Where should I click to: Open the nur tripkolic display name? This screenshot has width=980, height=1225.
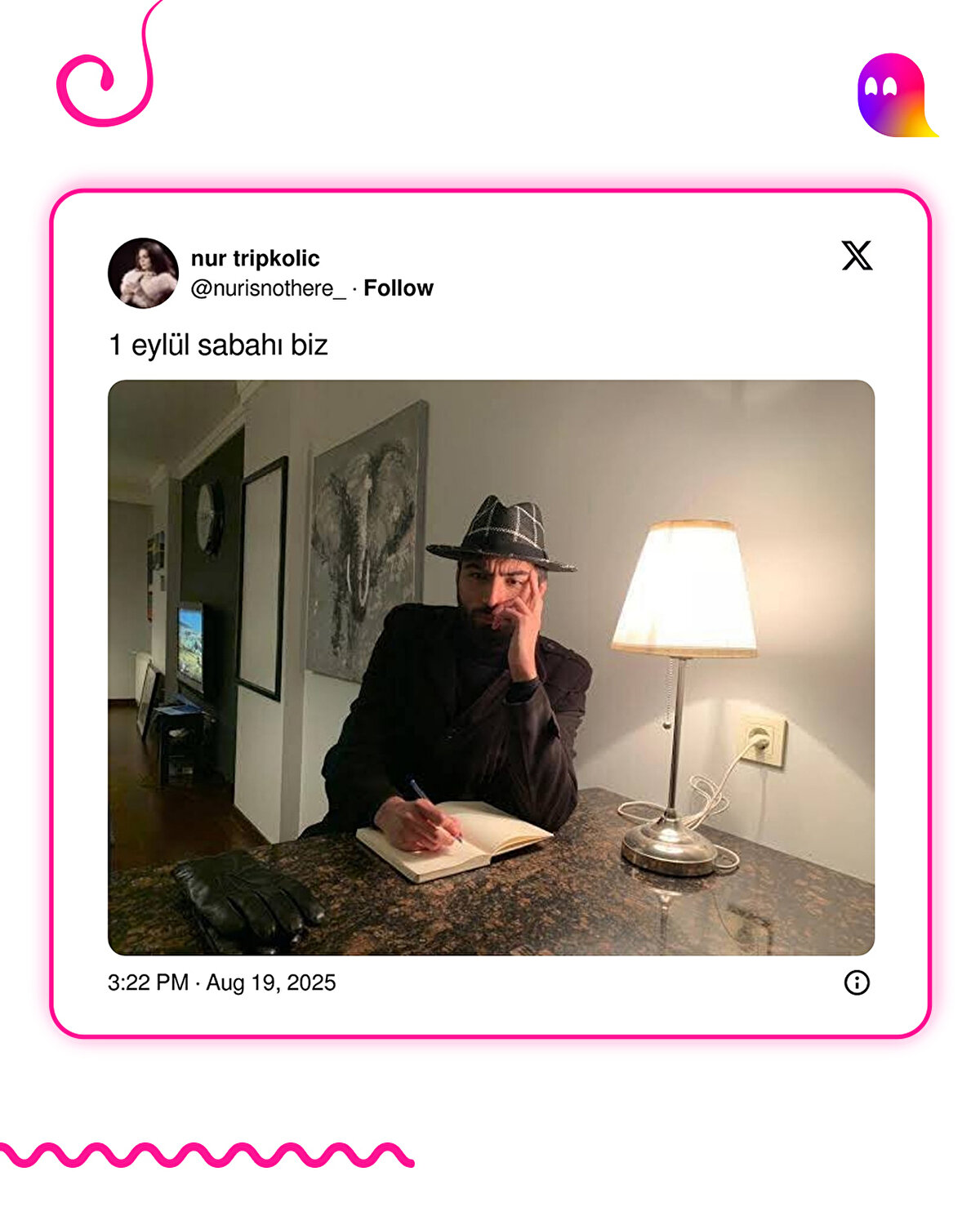tap(255, 258)
